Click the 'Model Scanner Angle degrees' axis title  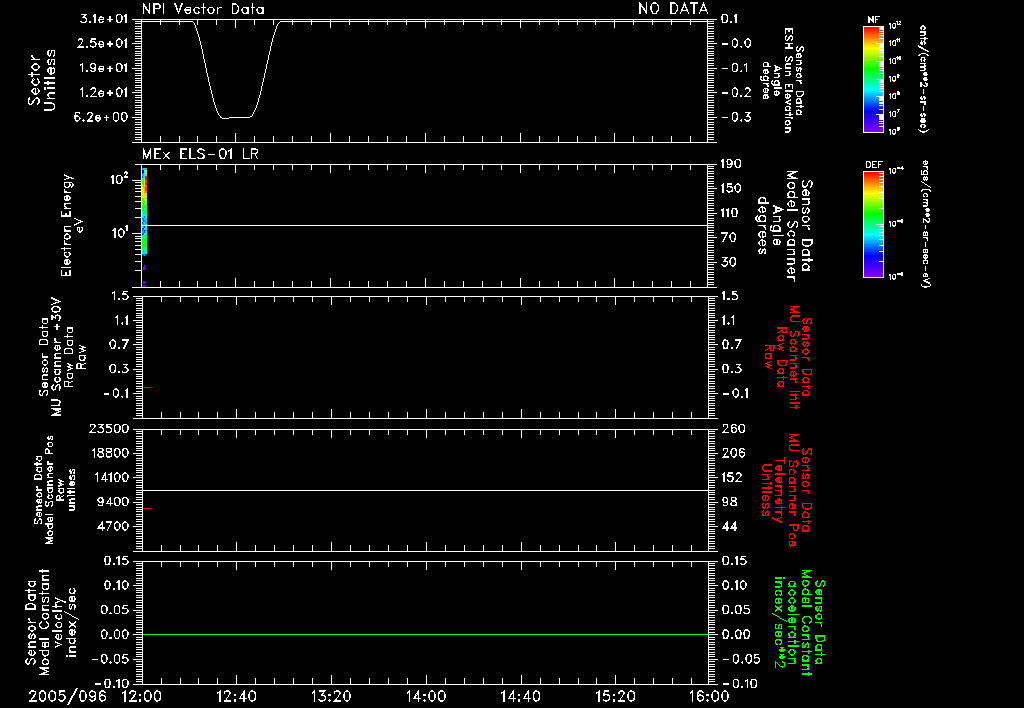coord(783,226)
